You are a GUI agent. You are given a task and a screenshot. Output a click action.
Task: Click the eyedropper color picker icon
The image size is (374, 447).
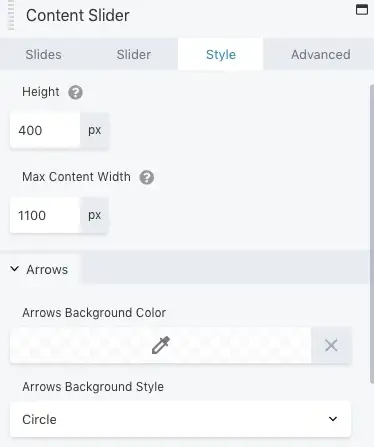[161, 345]
